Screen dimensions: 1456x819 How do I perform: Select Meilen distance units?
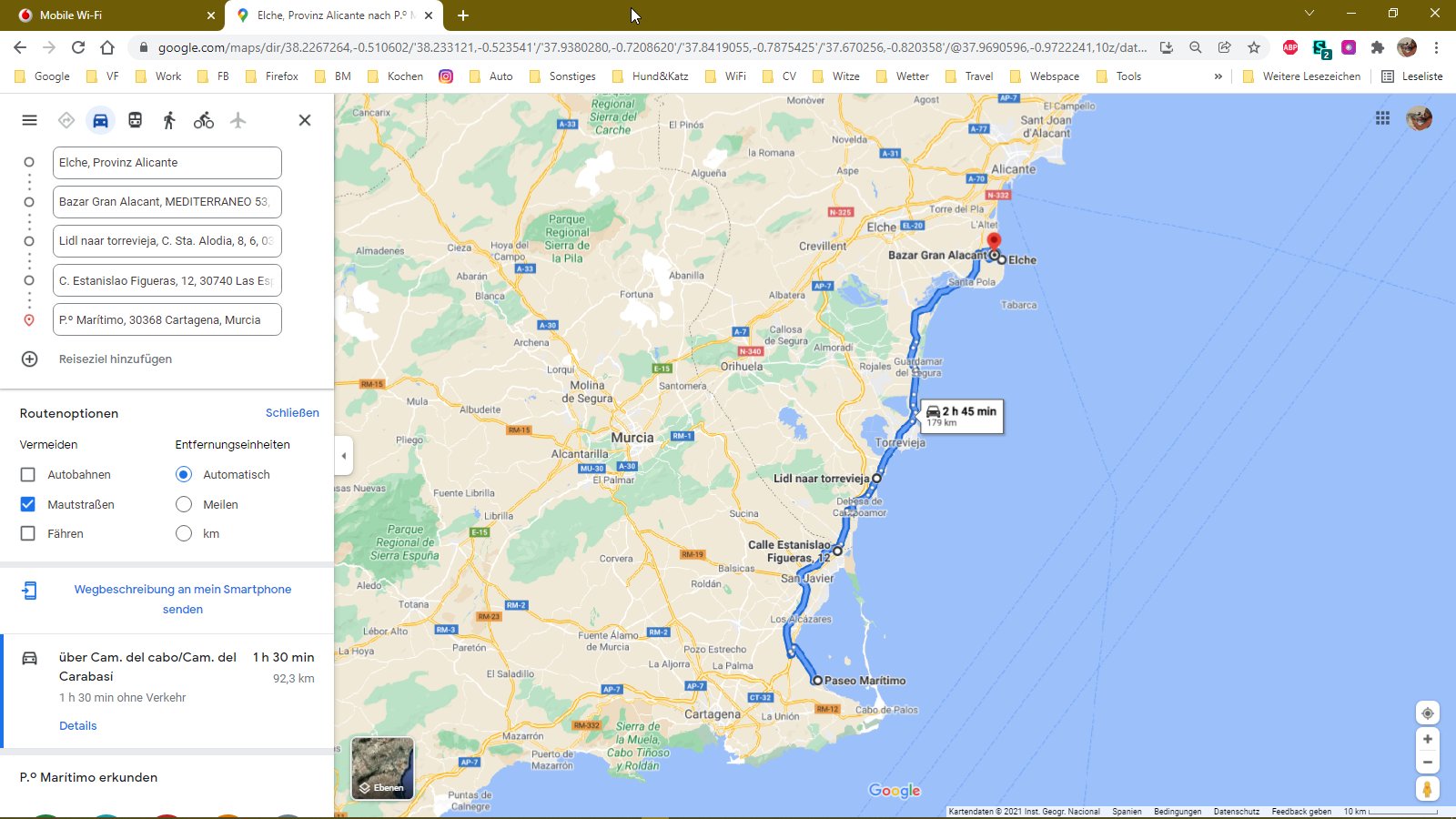click(x=184, y=504)
